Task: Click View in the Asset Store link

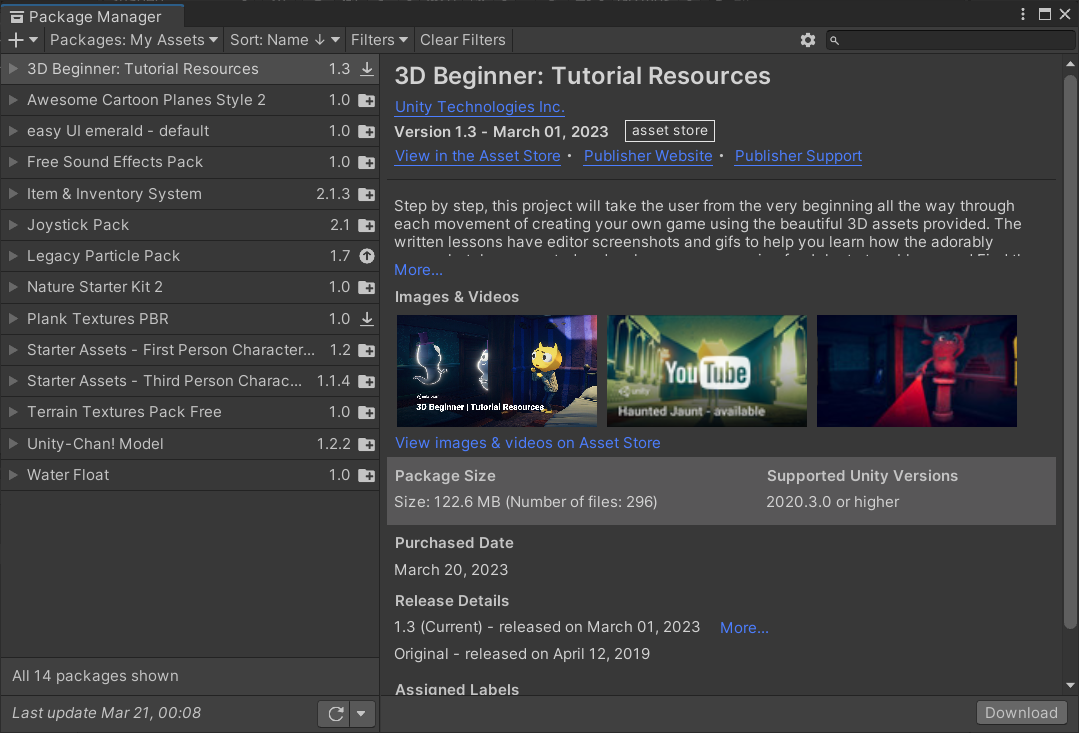Action: point(478,156)
